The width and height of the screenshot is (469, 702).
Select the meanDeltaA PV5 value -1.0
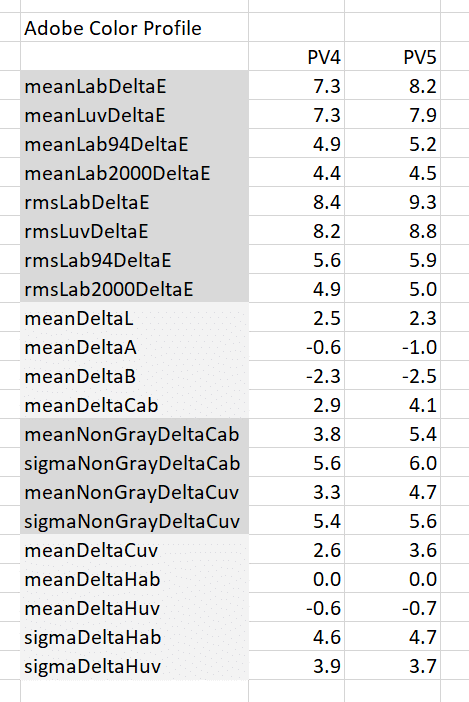(x=392, y=347)
